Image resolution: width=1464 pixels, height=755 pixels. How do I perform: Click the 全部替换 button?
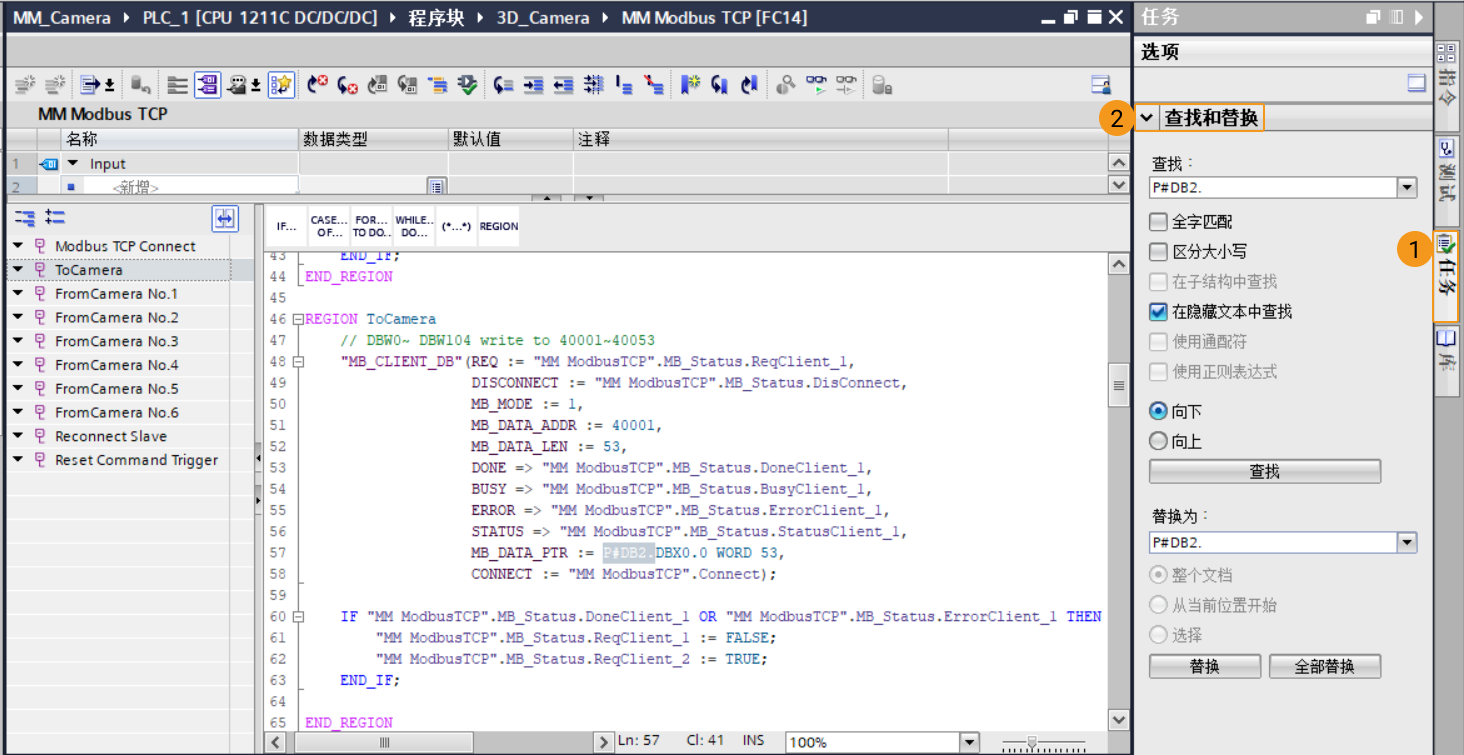click(x=1324, y=665)
